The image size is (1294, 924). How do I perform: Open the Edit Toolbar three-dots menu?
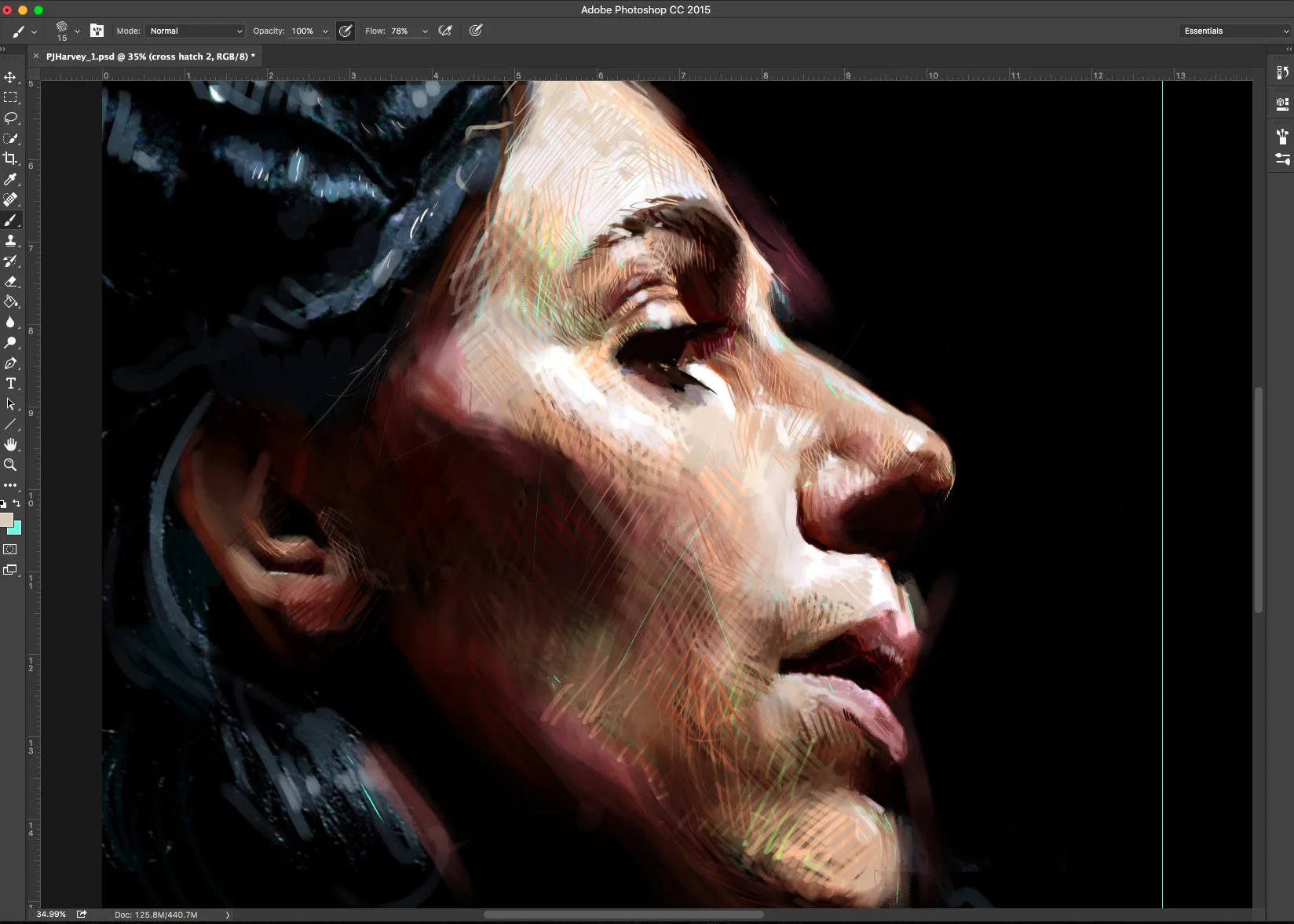click(x=10, y=485)
